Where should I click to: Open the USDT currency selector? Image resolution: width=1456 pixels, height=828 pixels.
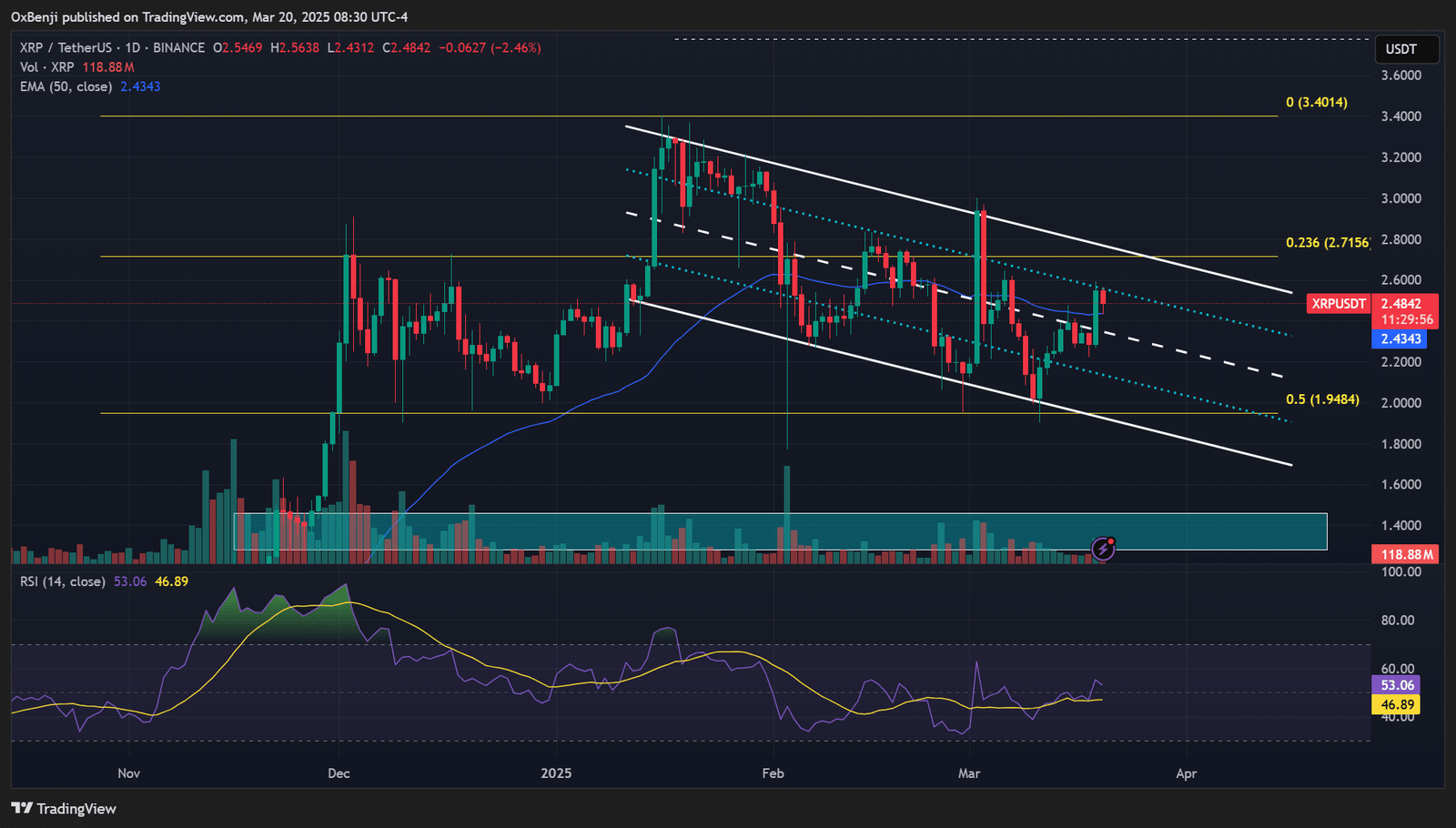pos(1401,49)
